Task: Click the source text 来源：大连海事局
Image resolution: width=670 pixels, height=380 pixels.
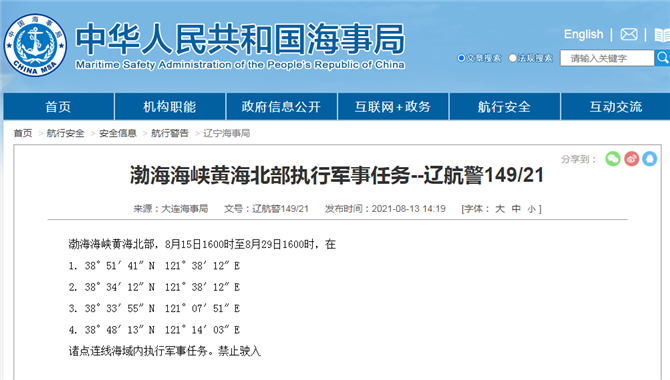Action: pos(170,209)
